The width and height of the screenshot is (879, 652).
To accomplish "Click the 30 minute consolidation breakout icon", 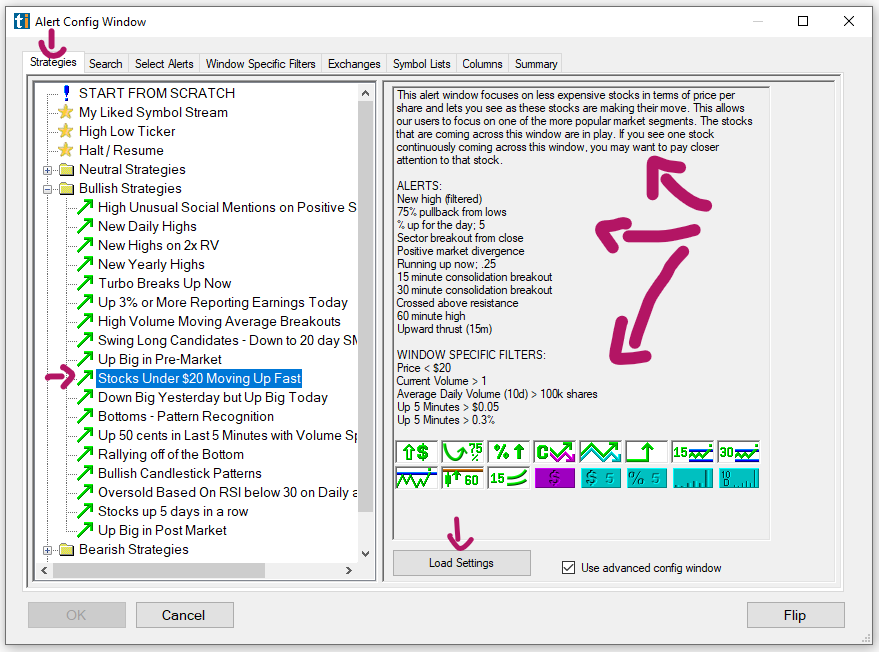I will [738, 452].
